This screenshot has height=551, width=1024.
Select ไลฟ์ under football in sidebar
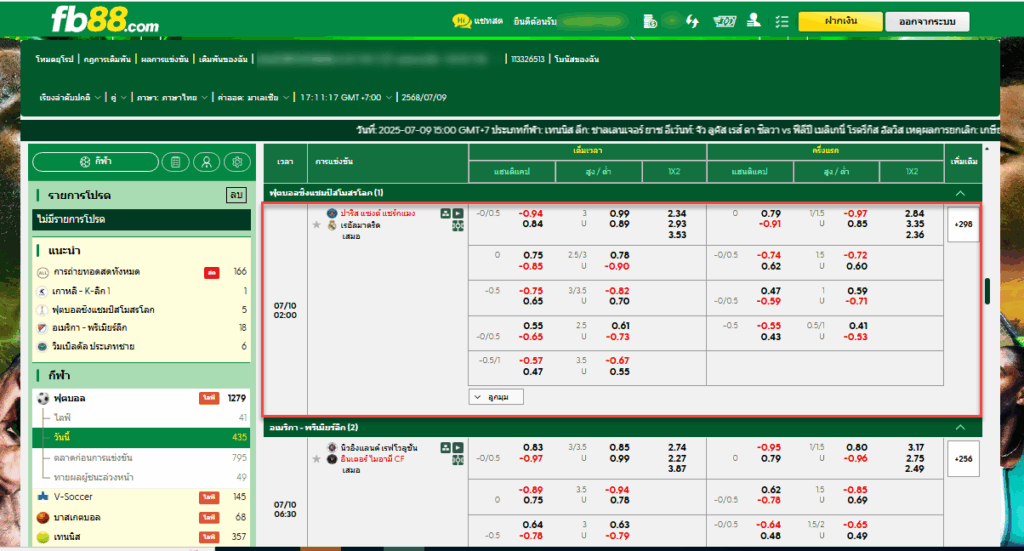click(141, 417)
